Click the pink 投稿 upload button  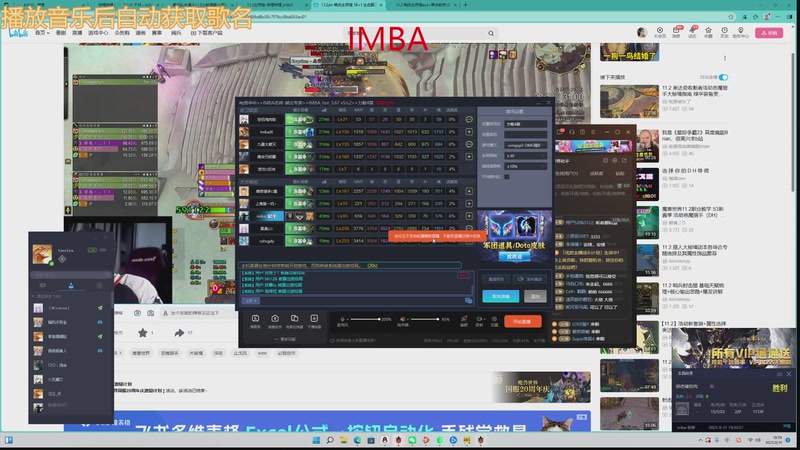(x=769, y=33)
